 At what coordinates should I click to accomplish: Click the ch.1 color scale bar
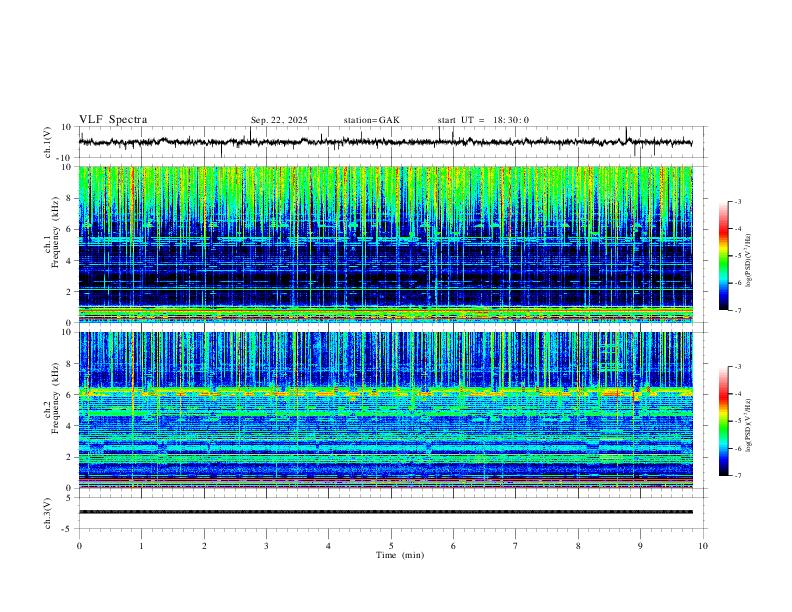724,256
